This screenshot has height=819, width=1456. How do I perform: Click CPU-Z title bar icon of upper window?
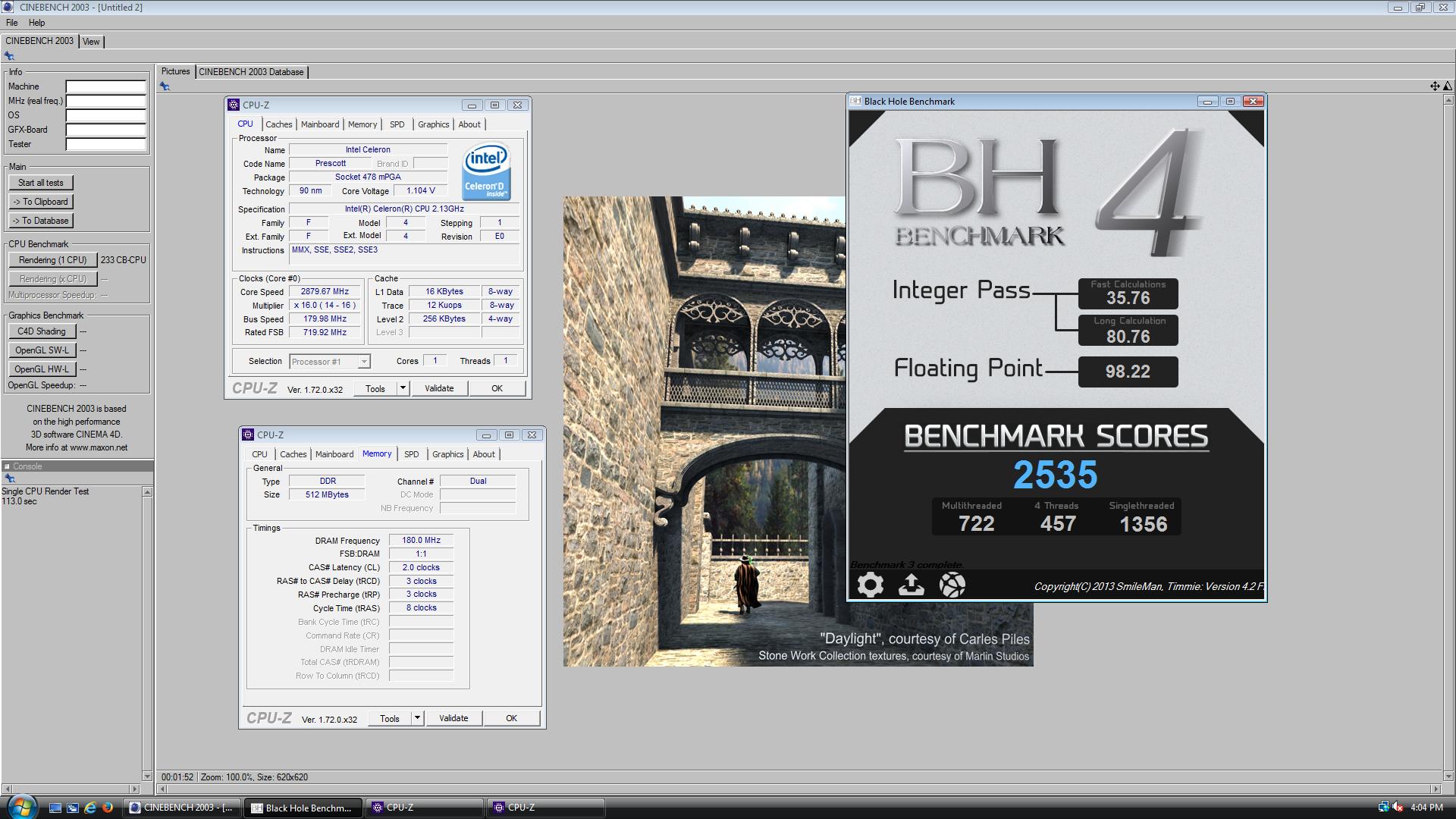(x=234, y=105)
